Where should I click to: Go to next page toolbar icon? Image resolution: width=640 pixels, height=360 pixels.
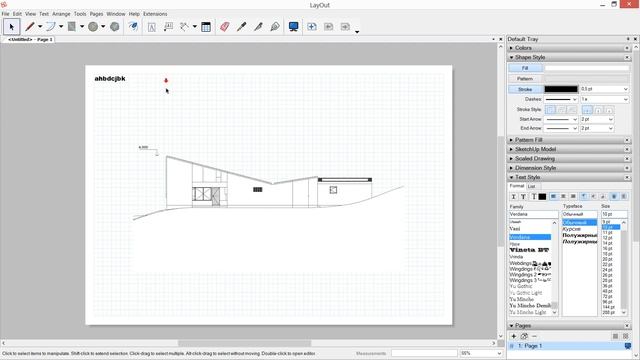pos(345,27)
